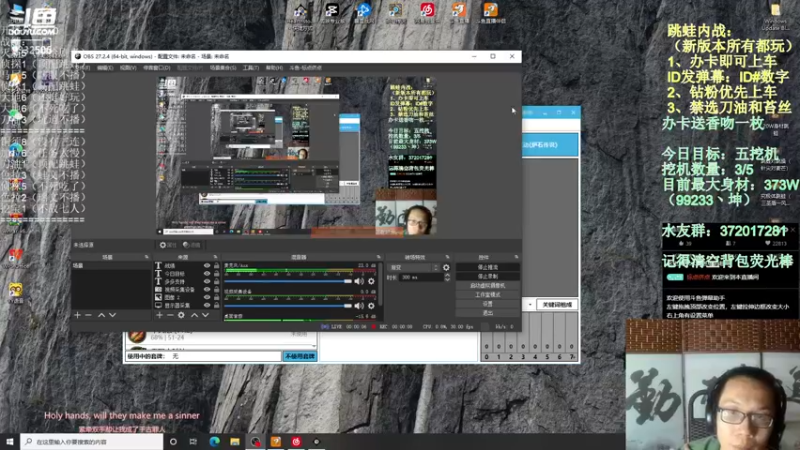Click the Stop Streaming button

pyautogui.click(x=488, y=267)
